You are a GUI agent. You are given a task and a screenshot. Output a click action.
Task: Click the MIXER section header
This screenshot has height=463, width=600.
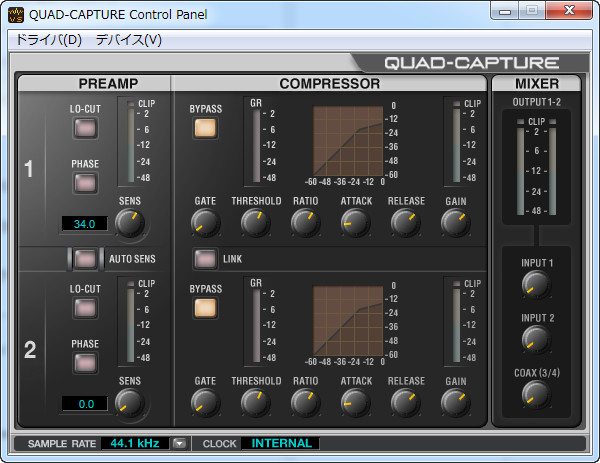[x=536, y=83]
